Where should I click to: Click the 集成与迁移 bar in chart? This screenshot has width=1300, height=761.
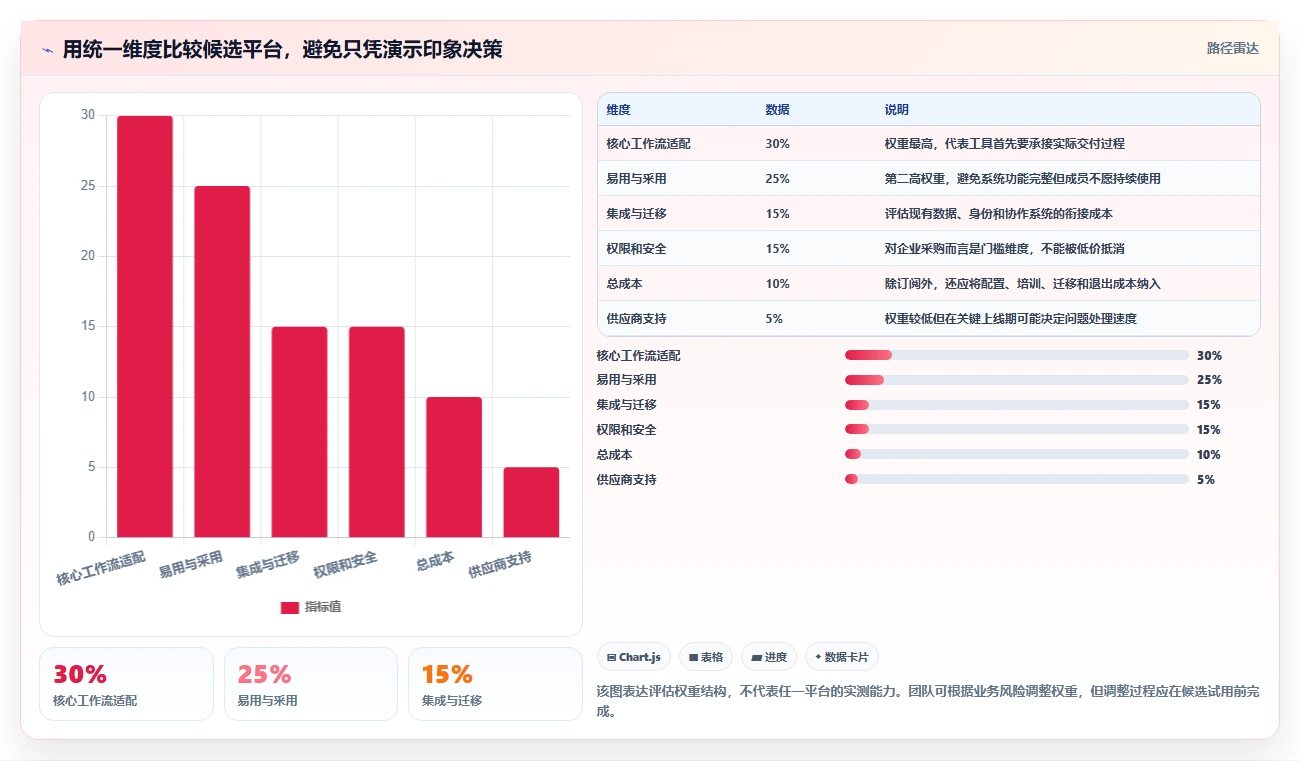pos(299,432)
